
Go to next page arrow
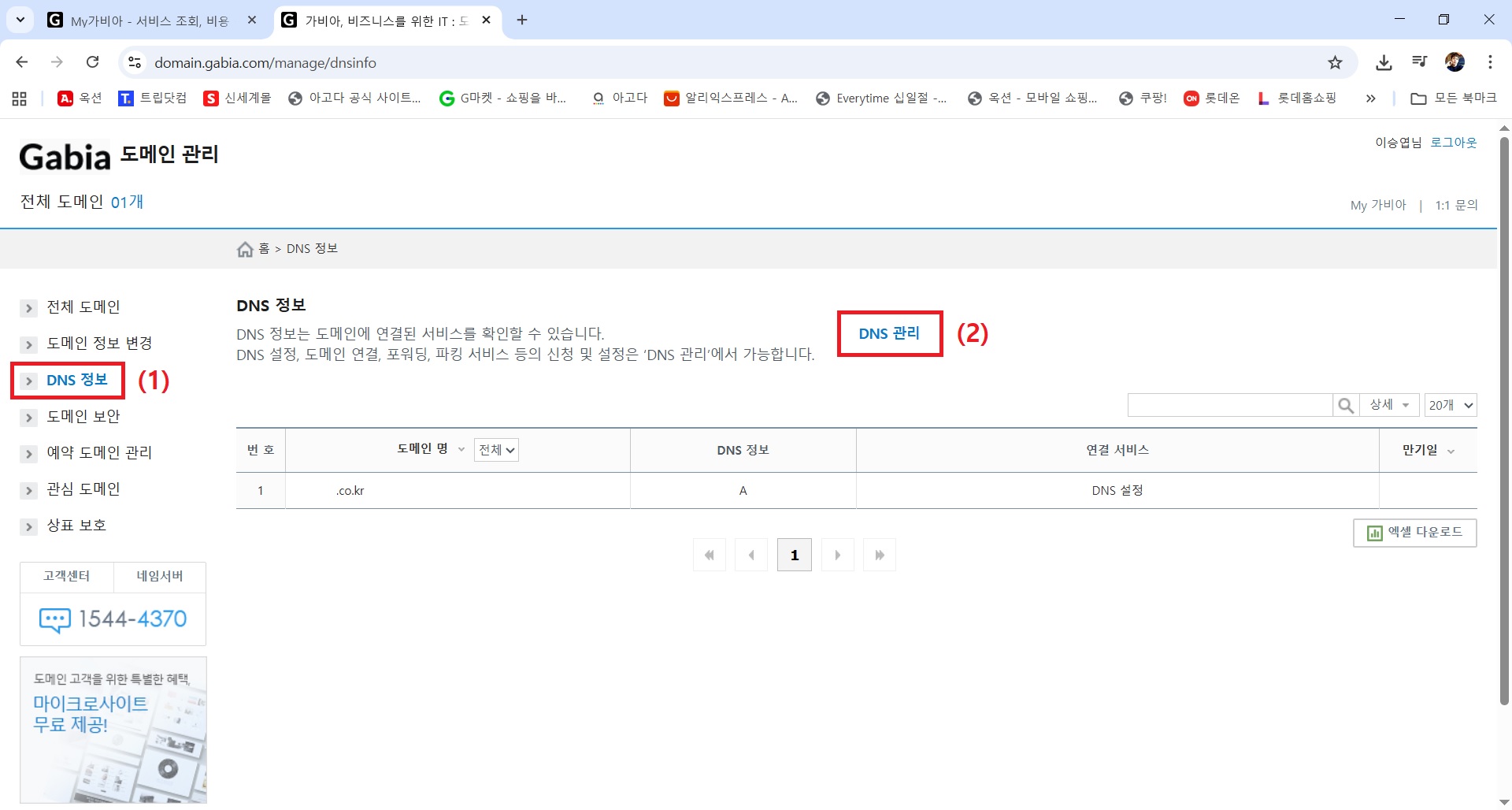[837, 555]
